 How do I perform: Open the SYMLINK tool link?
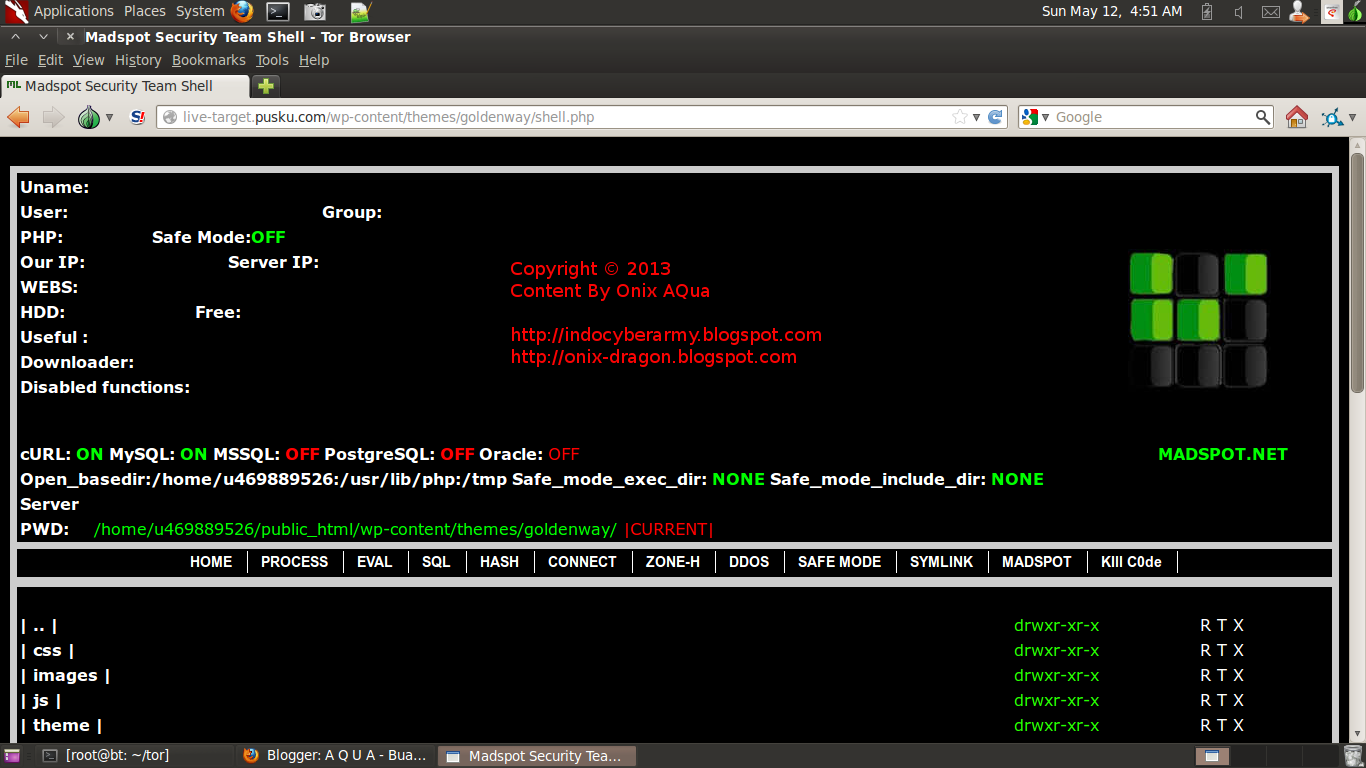click(941, 562)
